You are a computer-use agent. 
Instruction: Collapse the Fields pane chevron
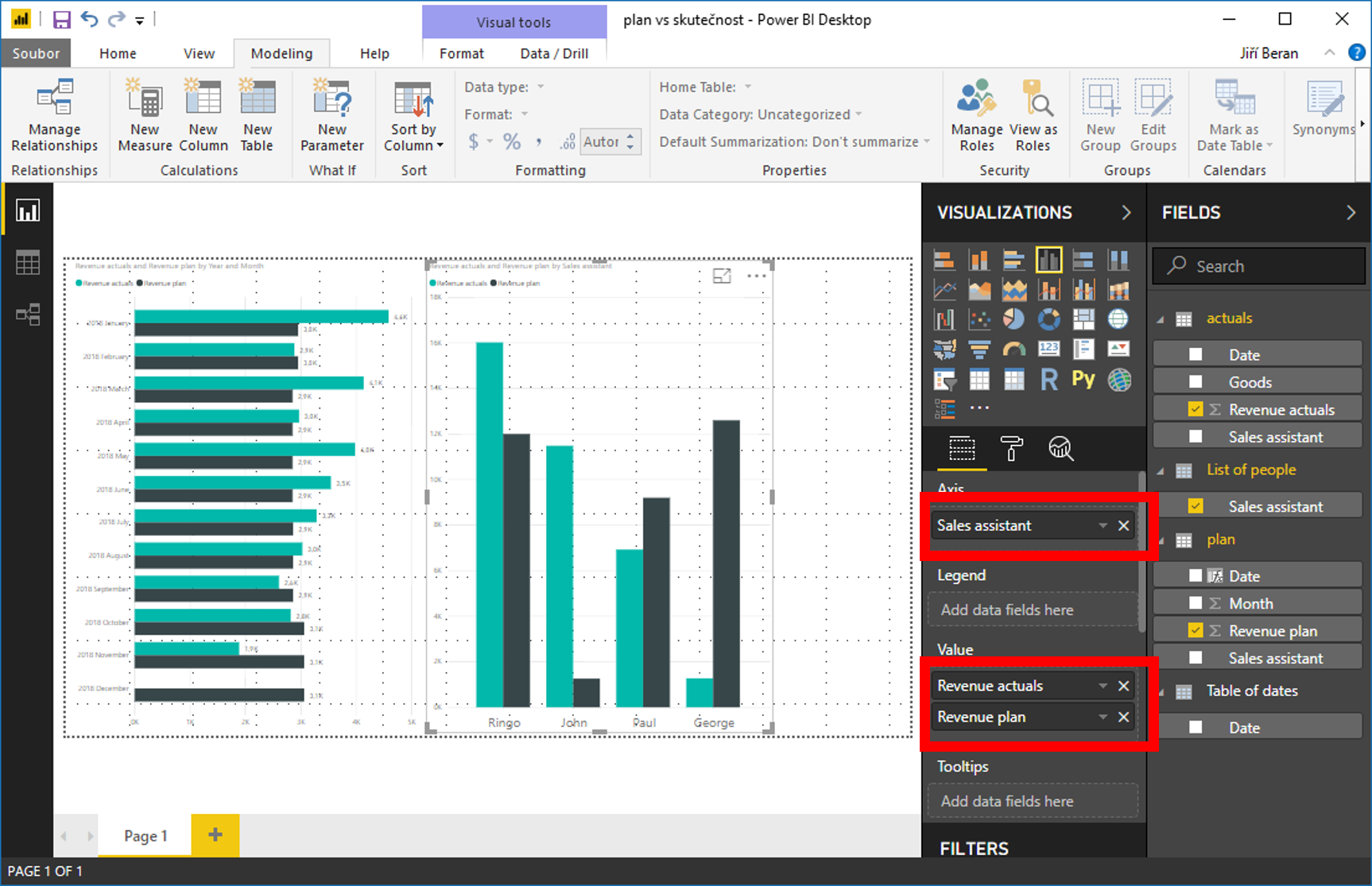click(1351, 212)
